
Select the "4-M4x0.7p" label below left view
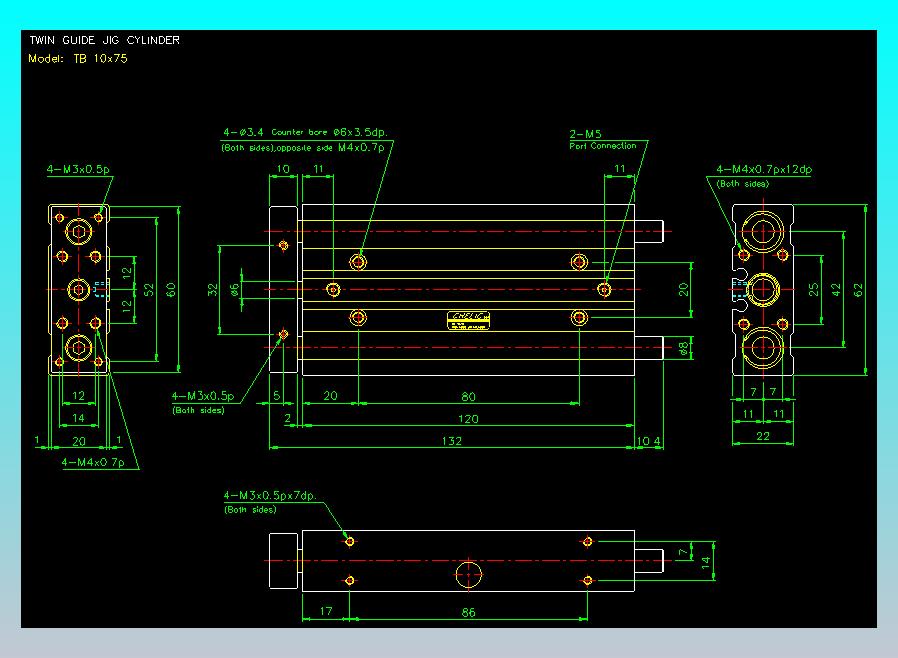(93, 463)
